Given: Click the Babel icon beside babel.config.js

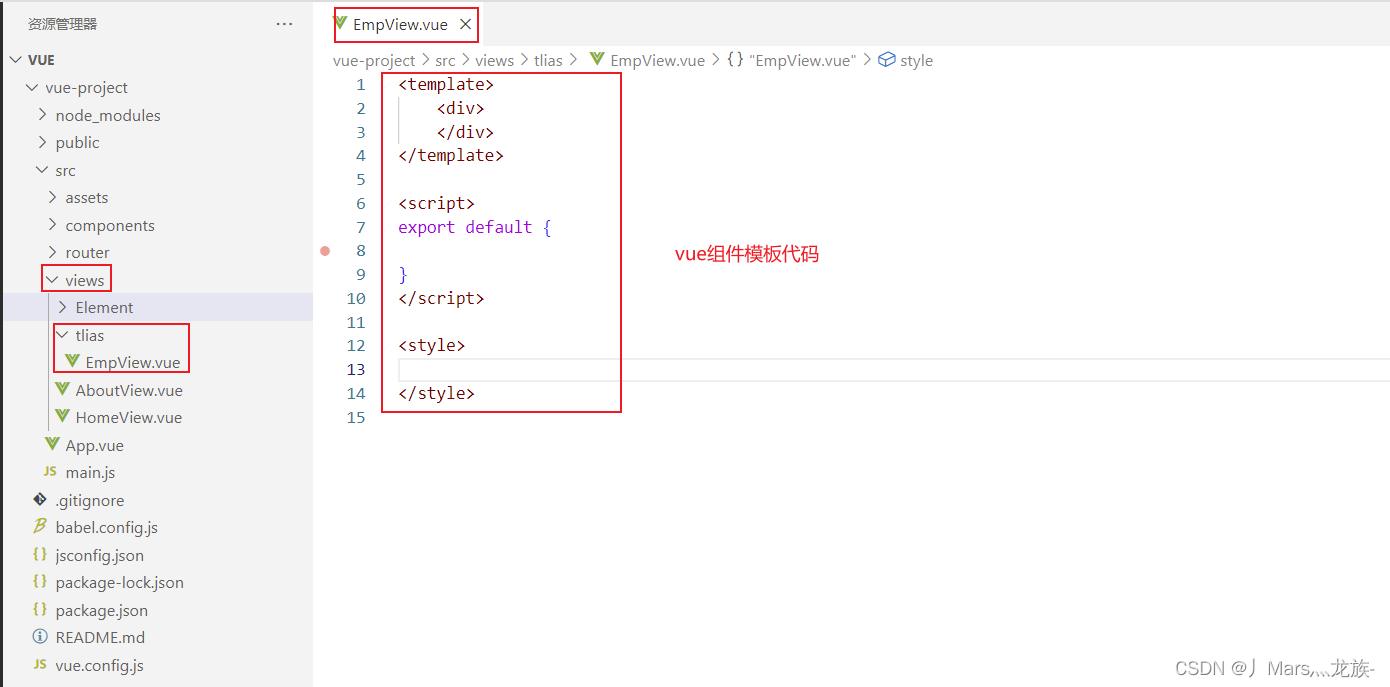Looking at the screenshot, I should [40, 527].
